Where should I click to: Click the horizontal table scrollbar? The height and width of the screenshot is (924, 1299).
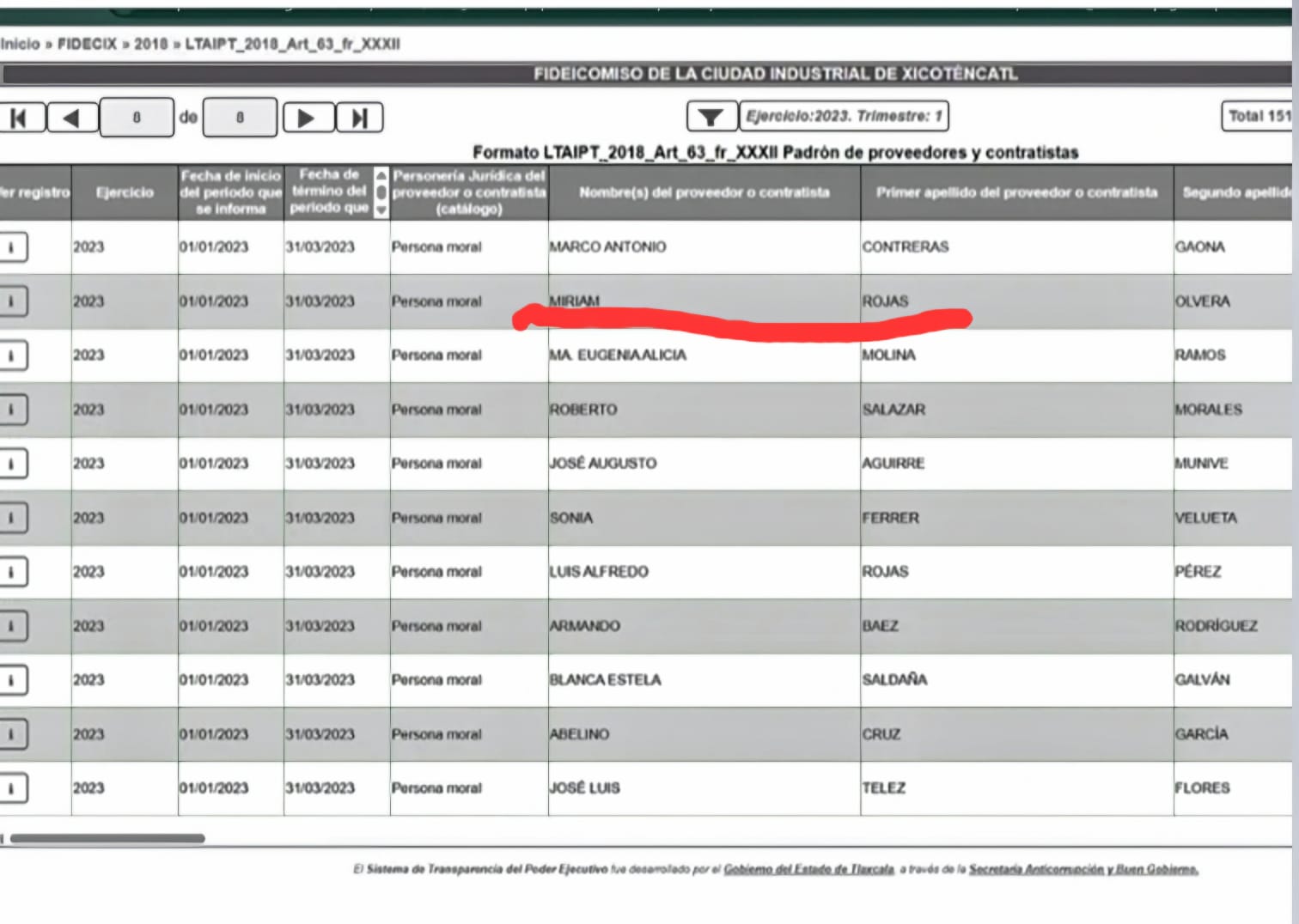107,838
